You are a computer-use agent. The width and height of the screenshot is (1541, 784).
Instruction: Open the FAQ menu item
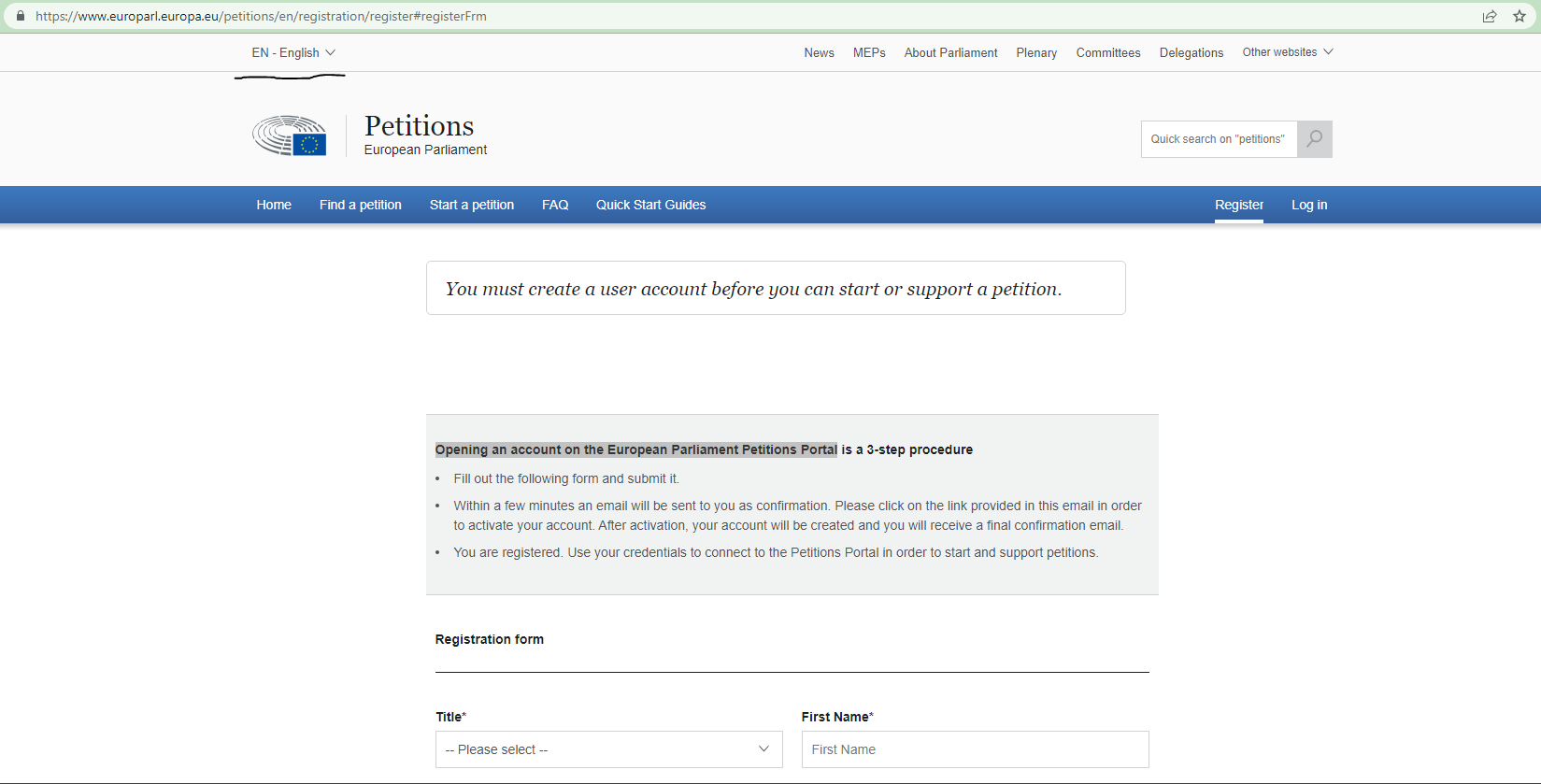pos(555,205)
